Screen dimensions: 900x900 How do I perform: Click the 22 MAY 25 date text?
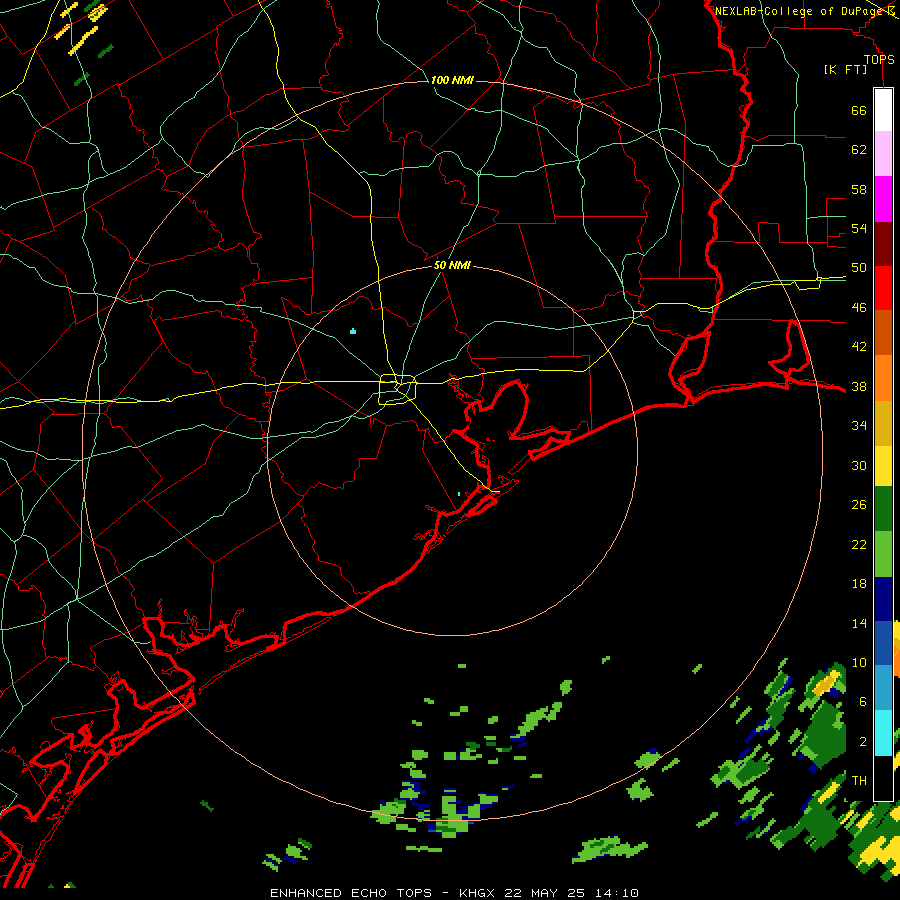[544, 893]
